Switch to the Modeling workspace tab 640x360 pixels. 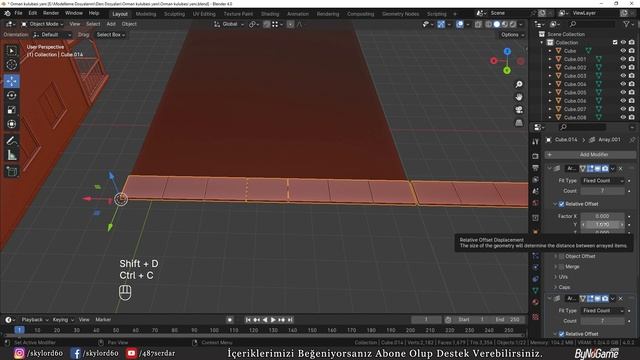[x=146, y=14]
